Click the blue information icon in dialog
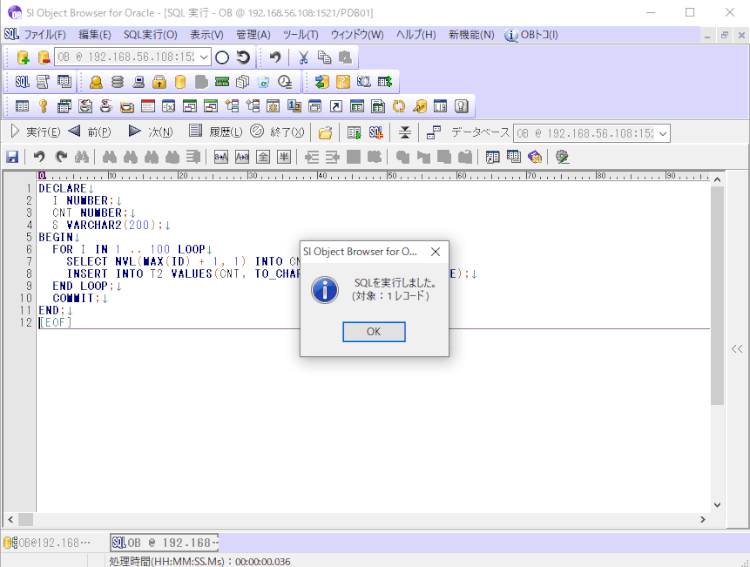 tap(325, 290)
